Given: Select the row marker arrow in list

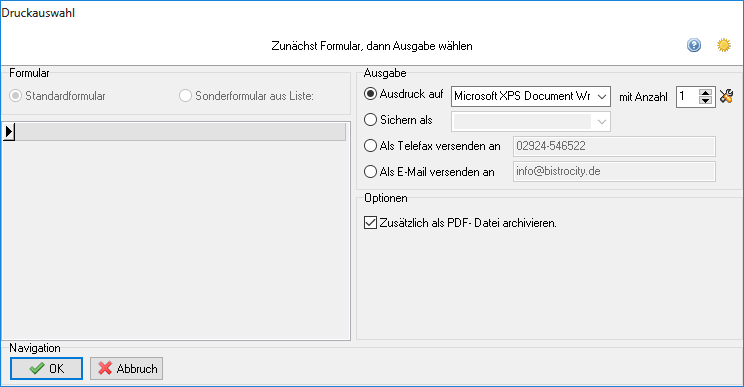Looking at the screenshot, I should click(9, 131).
